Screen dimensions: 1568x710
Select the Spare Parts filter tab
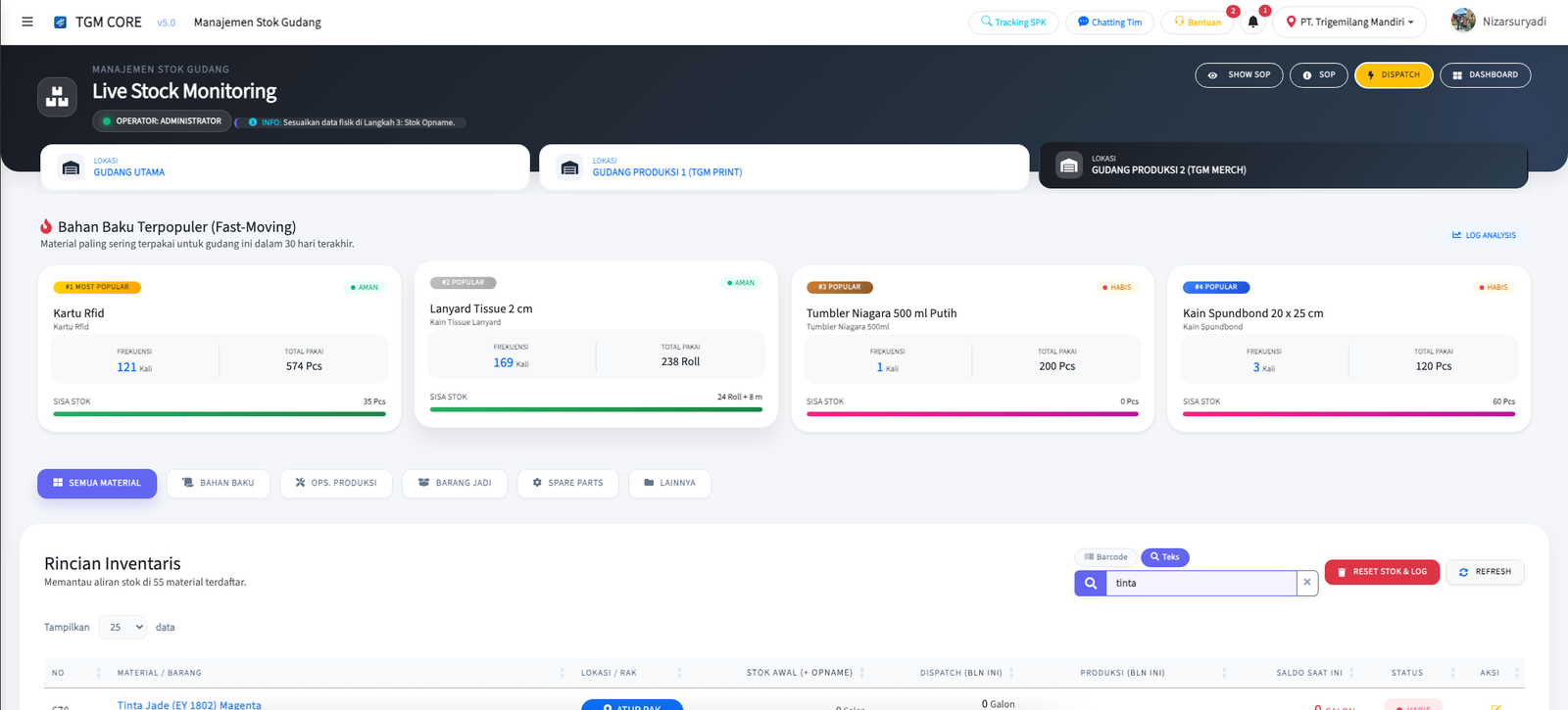point(567,483)
